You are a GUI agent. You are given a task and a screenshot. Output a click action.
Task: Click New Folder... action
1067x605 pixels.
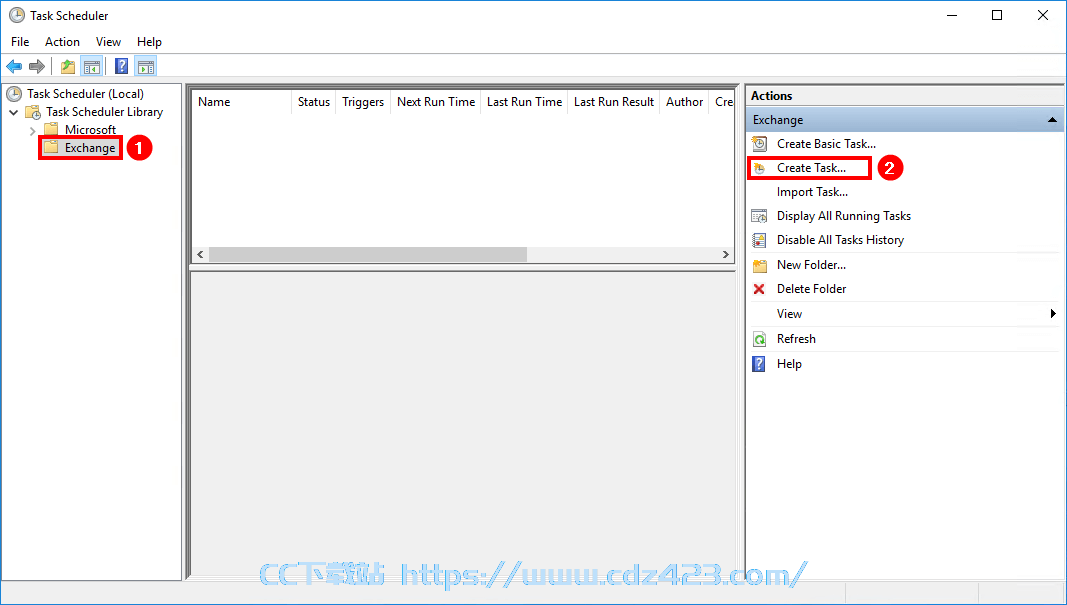pyautogui.click(x=811, y=265)
